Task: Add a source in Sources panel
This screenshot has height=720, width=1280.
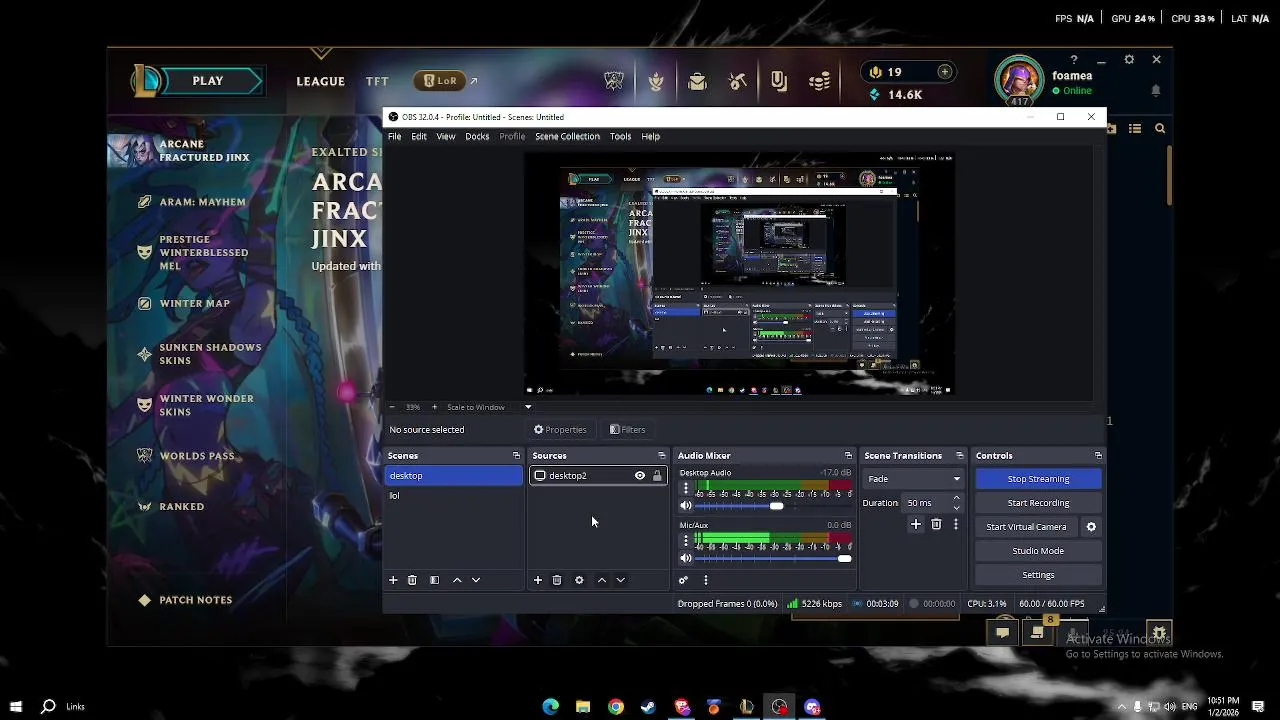Action: tap(538, 580)
